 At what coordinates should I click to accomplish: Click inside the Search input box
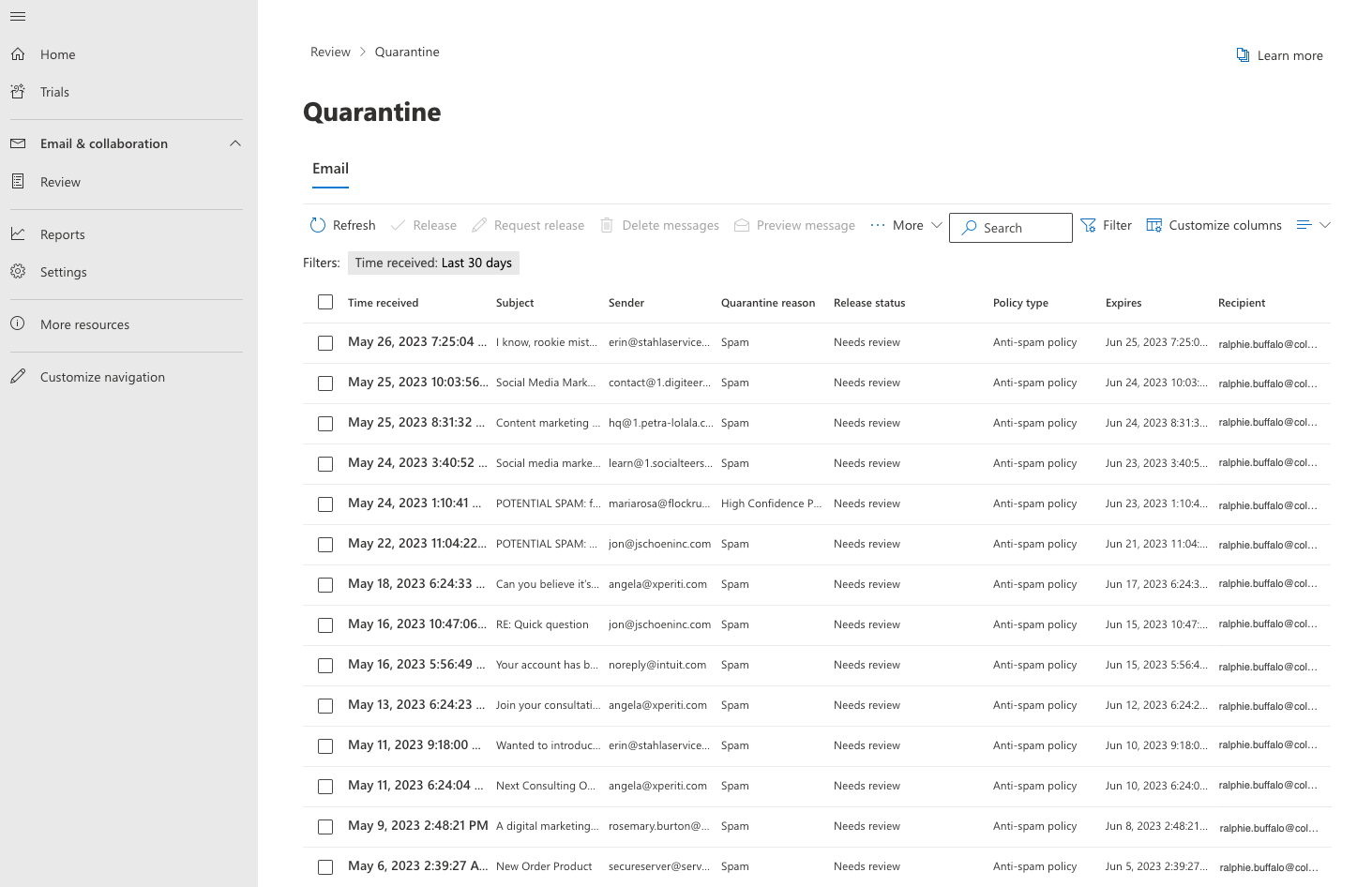1010,227
